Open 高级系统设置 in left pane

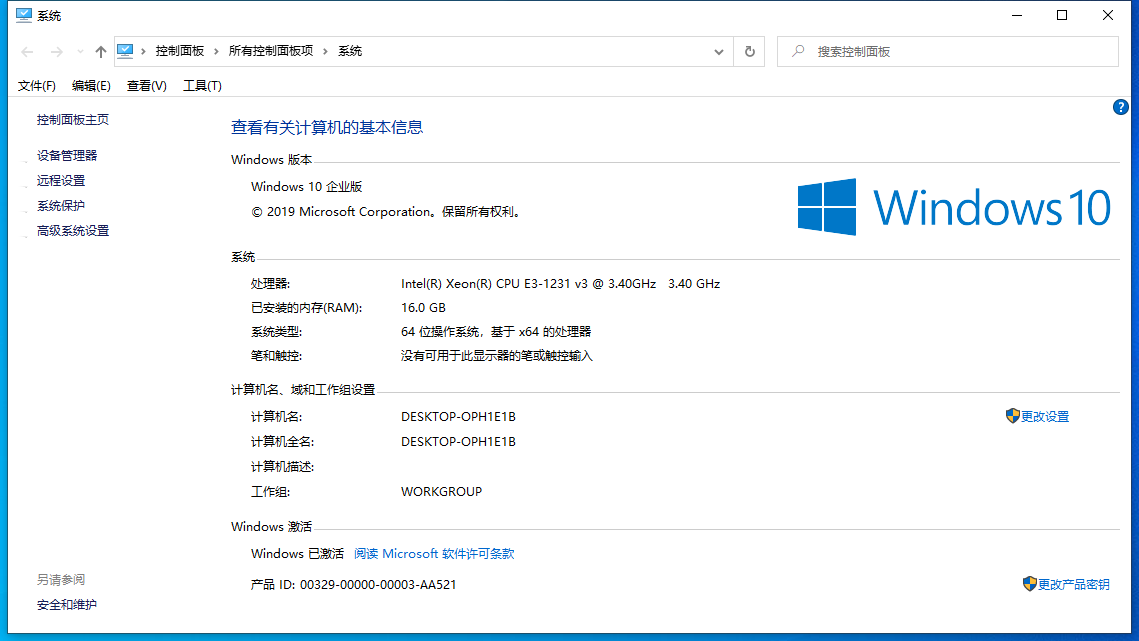tap(73, 231)
